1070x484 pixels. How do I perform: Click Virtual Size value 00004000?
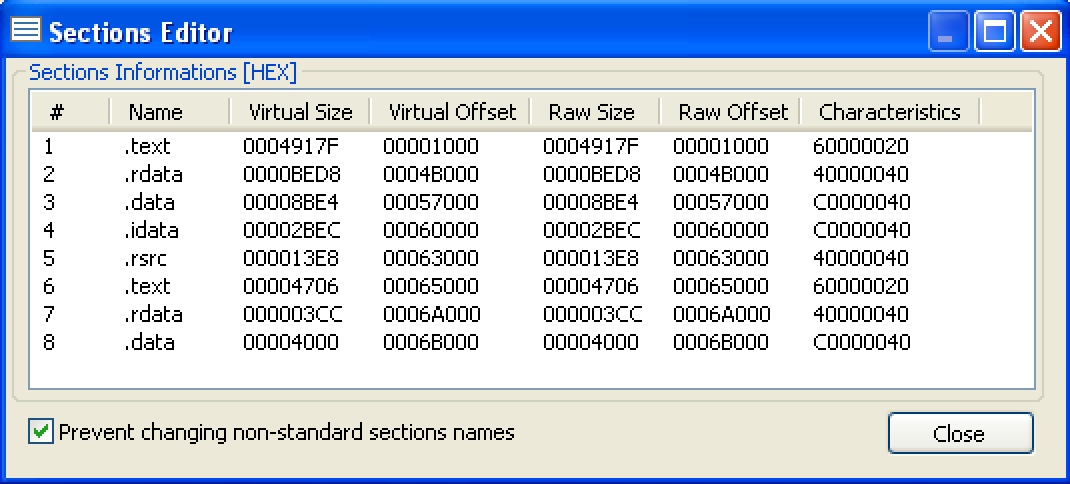point(291,341)
